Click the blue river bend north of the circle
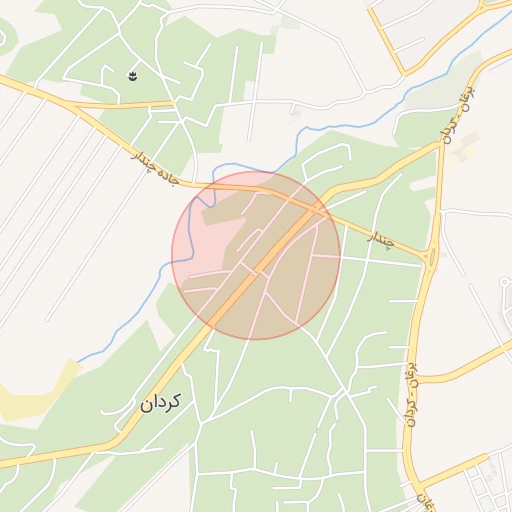 click(x=233, y=166)
